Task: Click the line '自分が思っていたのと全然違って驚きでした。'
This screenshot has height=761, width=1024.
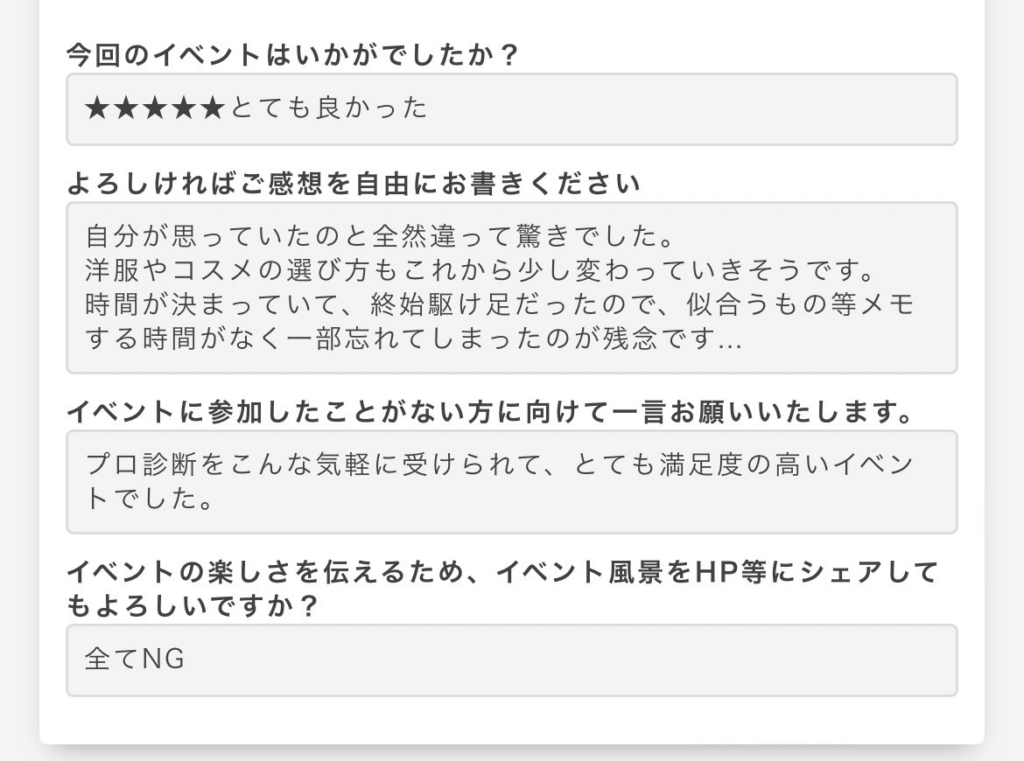Action: click(379, 236)
